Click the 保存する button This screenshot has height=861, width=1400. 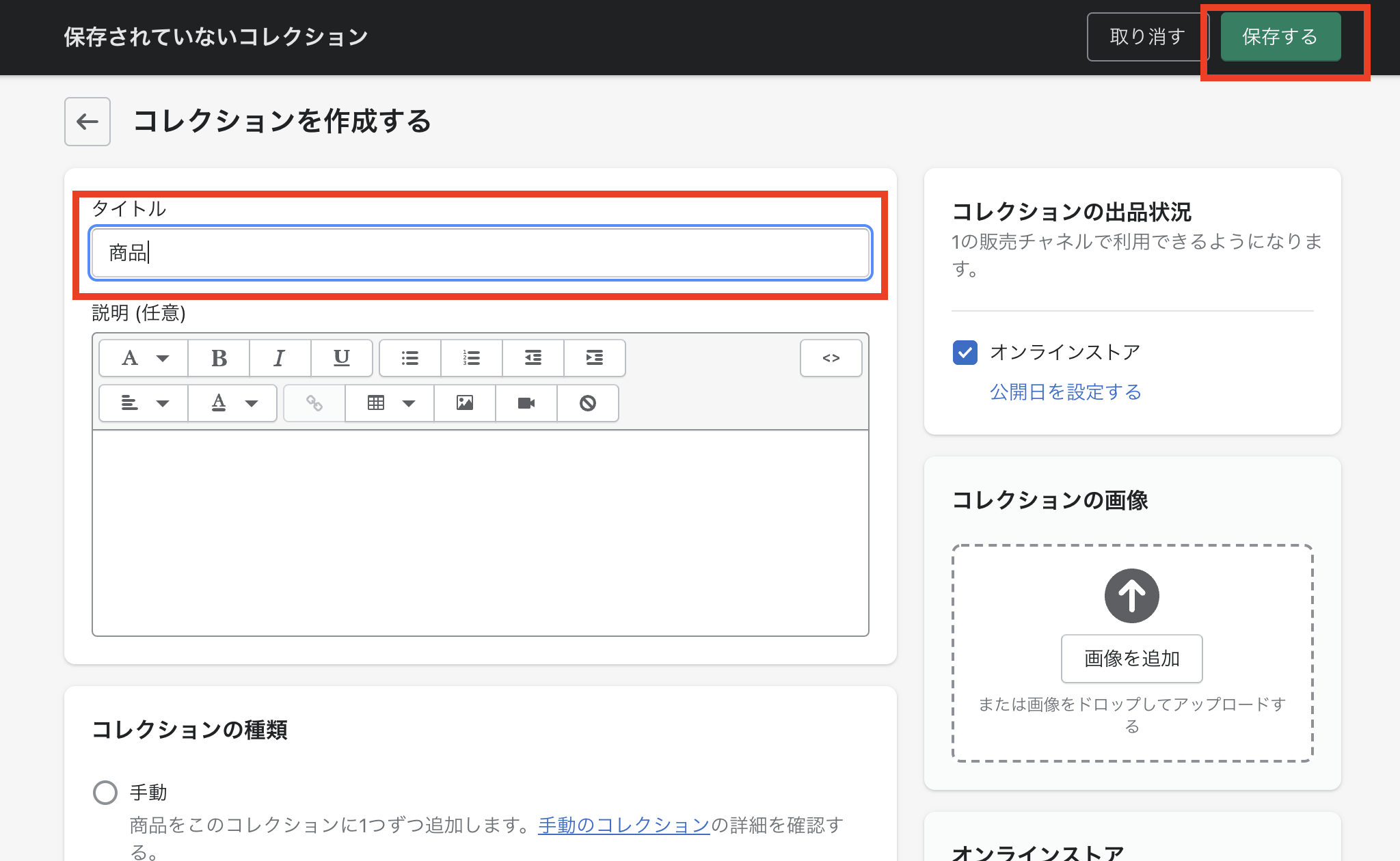pos(1280,37)
